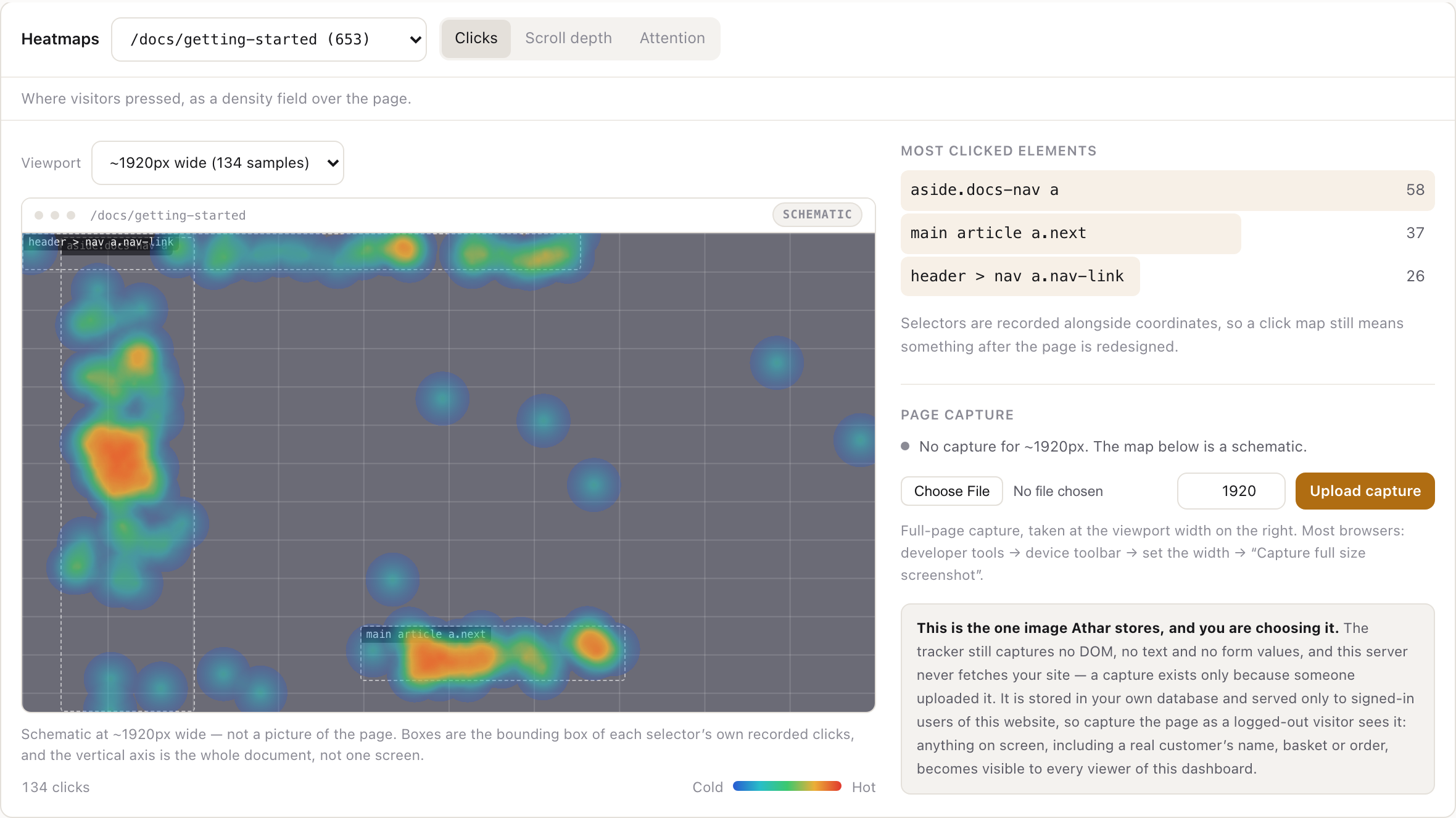1456x818 pixels.
Task: Click the Choose File button
Action: pos(951,491)
